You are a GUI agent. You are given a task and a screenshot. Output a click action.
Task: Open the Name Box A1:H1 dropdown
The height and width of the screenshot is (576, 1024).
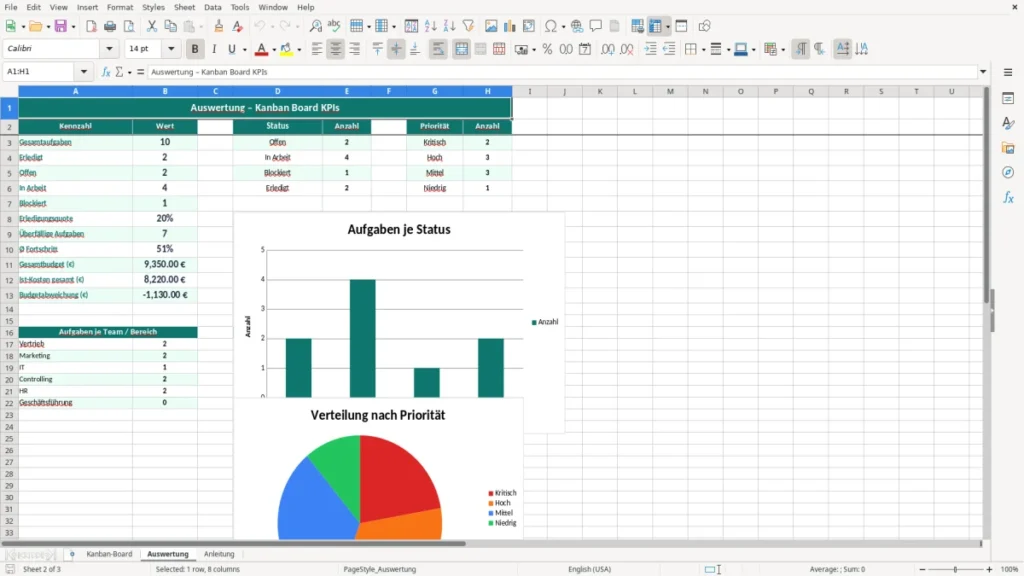[x=84, y=72]
